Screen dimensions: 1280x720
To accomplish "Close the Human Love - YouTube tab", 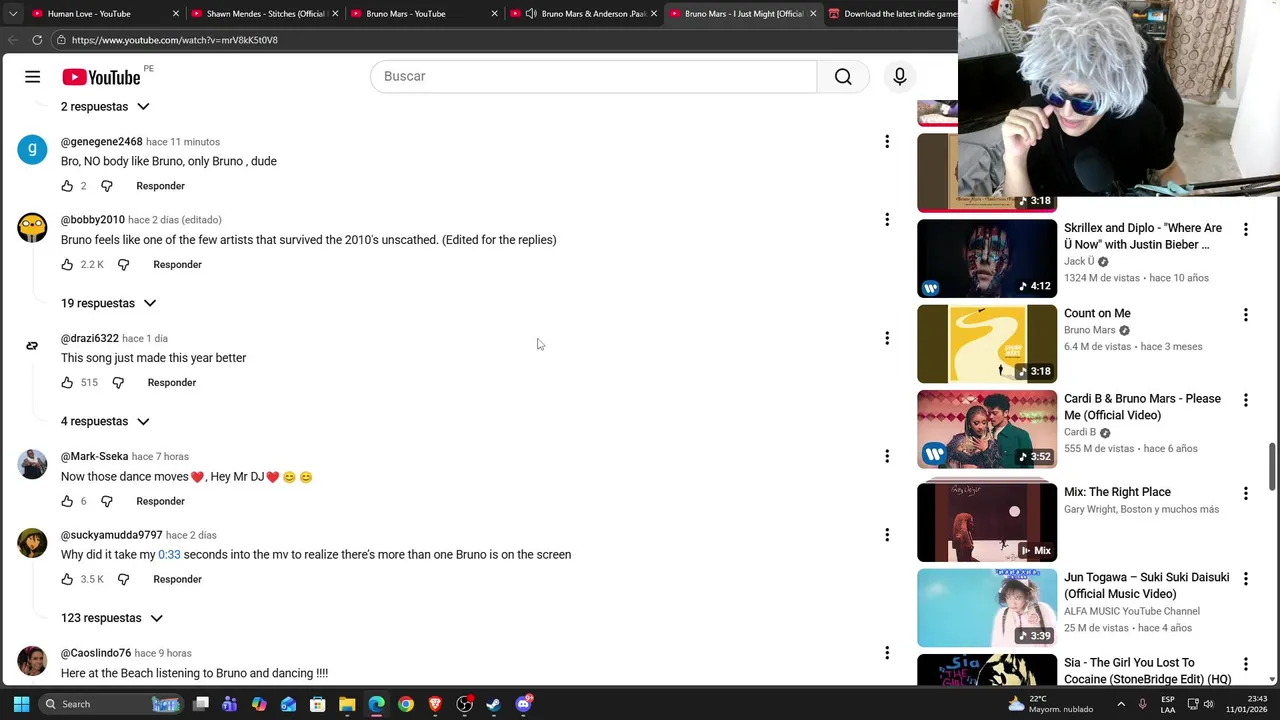I will 176,14.
